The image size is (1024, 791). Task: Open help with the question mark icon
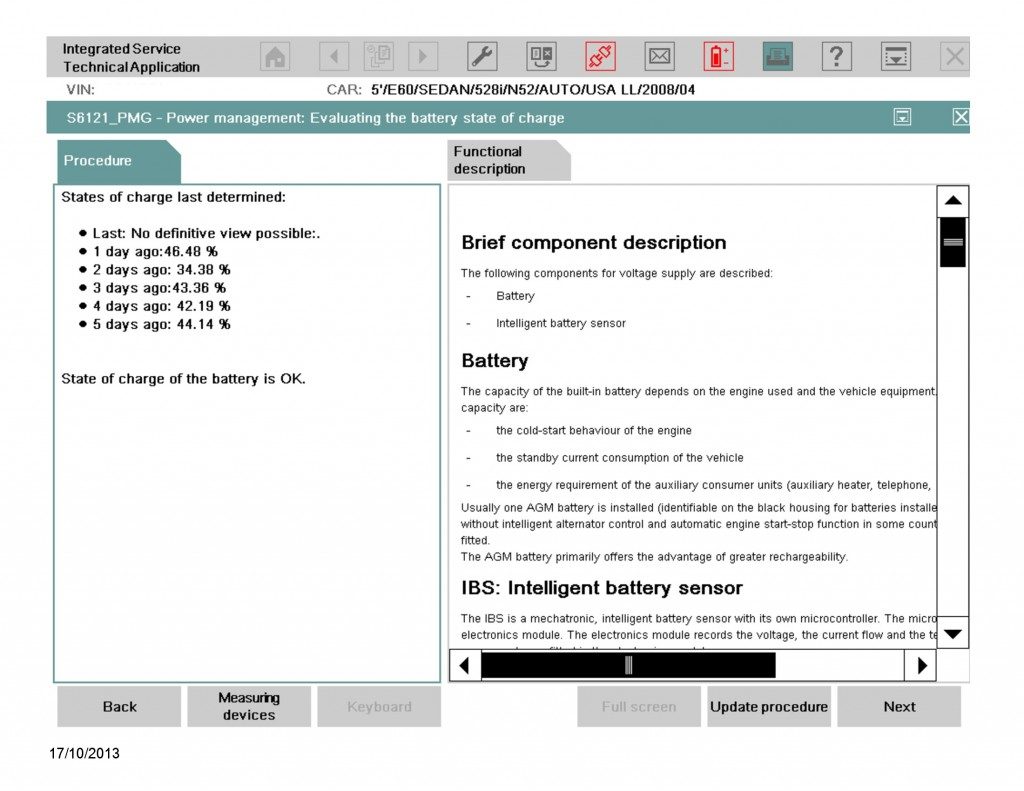tap(837, 57)
